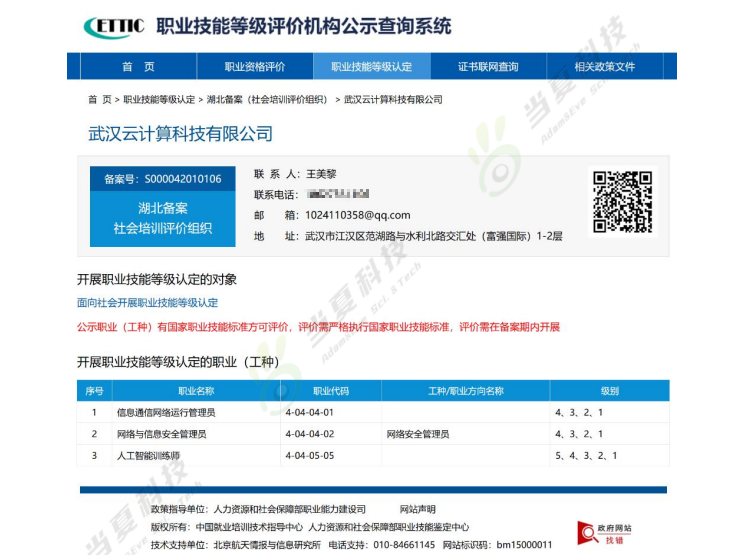Click breadcrumb 武汉云计算科技有限公司
This screenshot has height=555, width=750.
point(393,100)
